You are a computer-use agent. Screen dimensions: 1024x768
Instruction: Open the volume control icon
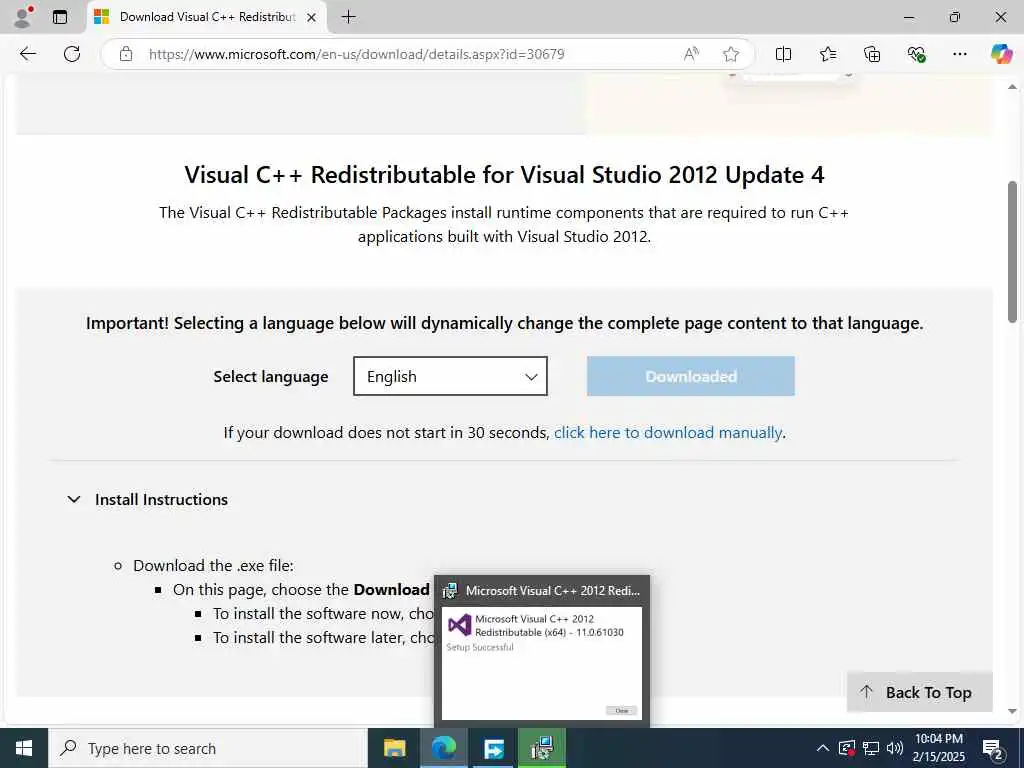[x=895, y=748]
